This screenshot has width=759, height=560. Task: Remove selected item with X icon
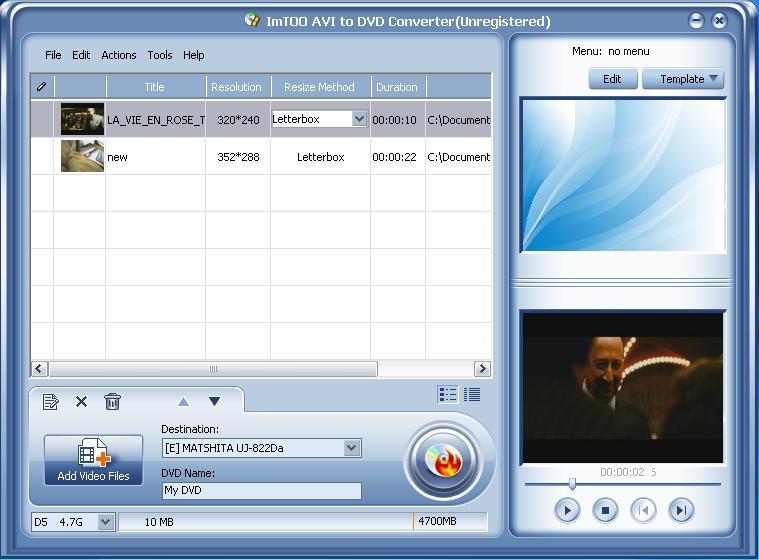click(x=81, y=401)
